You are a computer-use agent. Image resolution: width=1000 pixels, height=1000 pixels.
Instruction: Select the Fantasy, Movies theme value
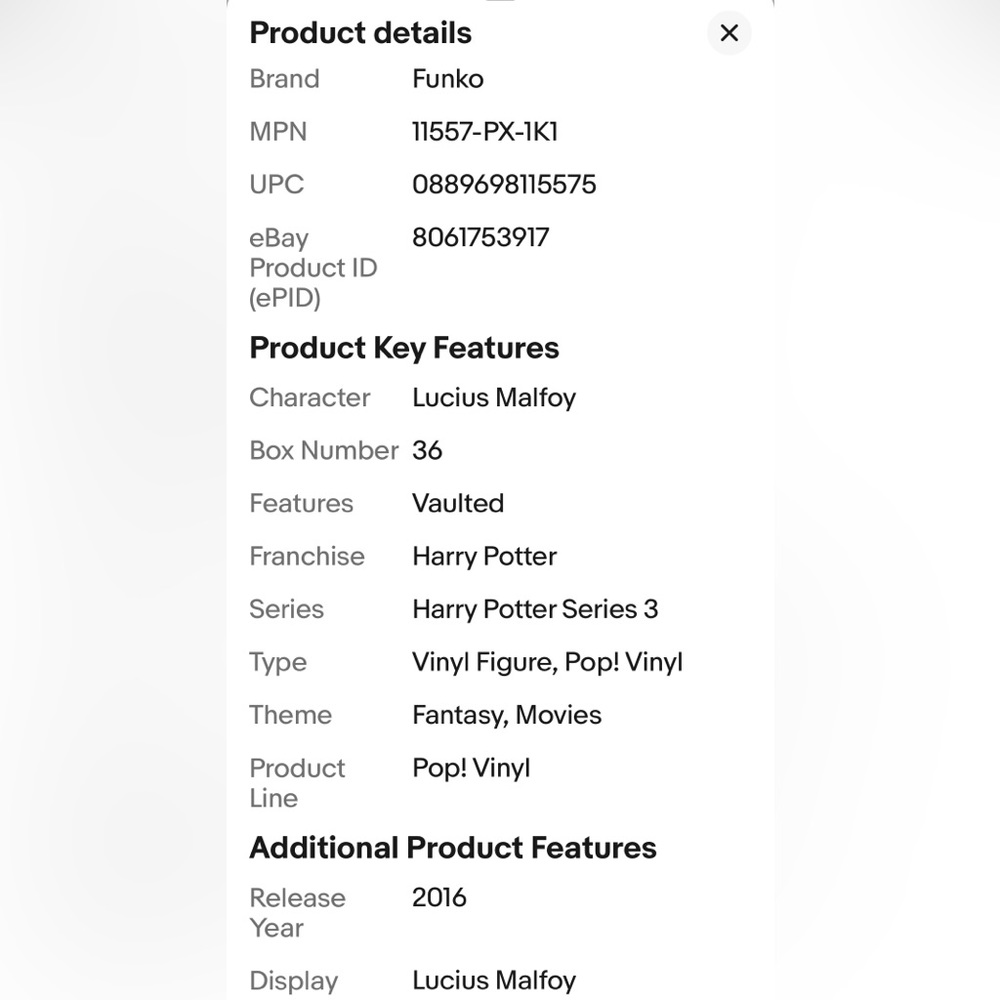pyautogui.click(x=506, y=716)
